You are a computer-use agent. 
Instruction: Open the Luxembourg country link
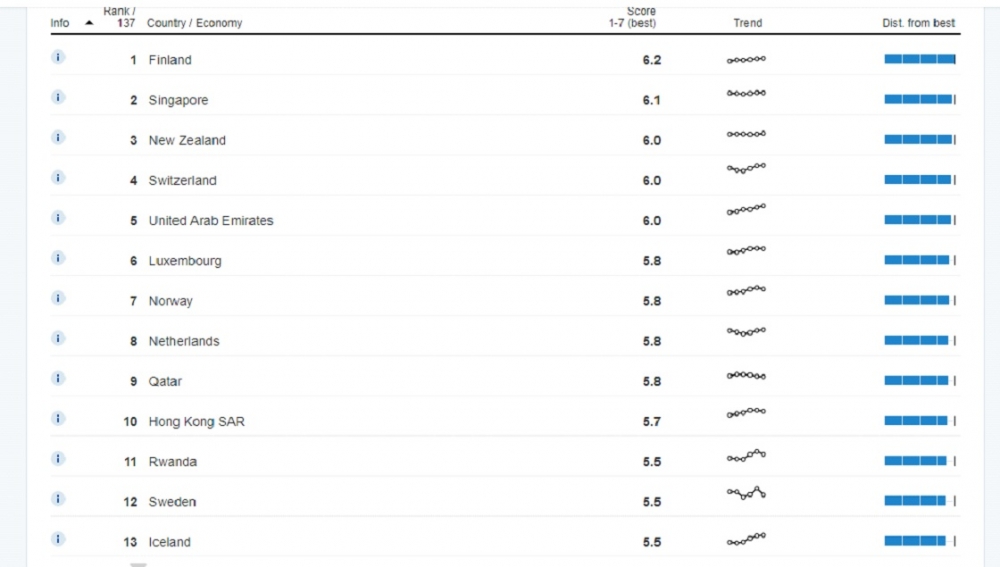click(185, 261)
